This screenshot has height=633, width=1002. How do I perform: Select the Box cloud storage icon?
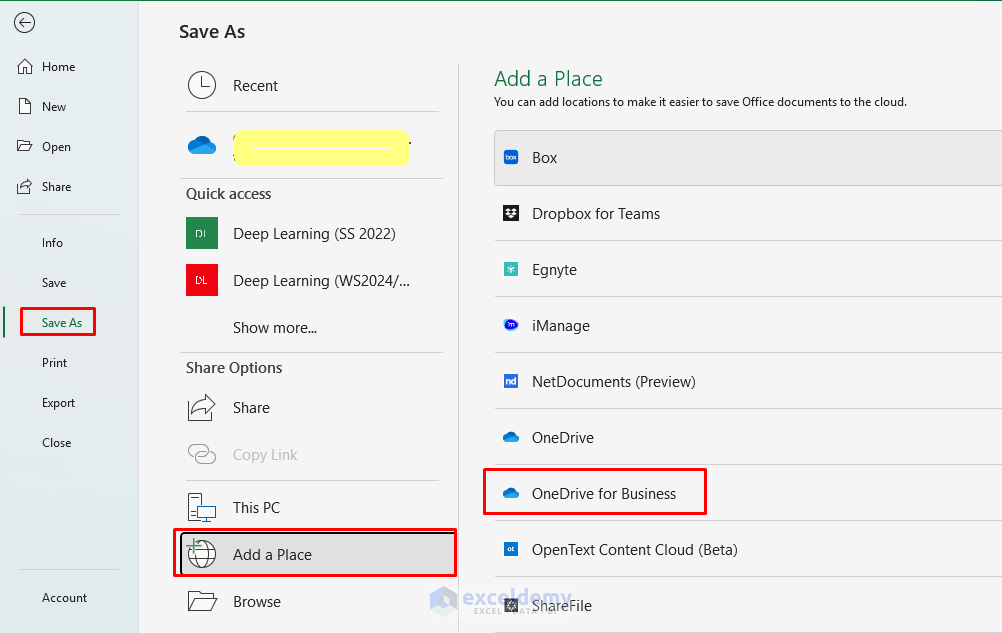tap(511, 158)
